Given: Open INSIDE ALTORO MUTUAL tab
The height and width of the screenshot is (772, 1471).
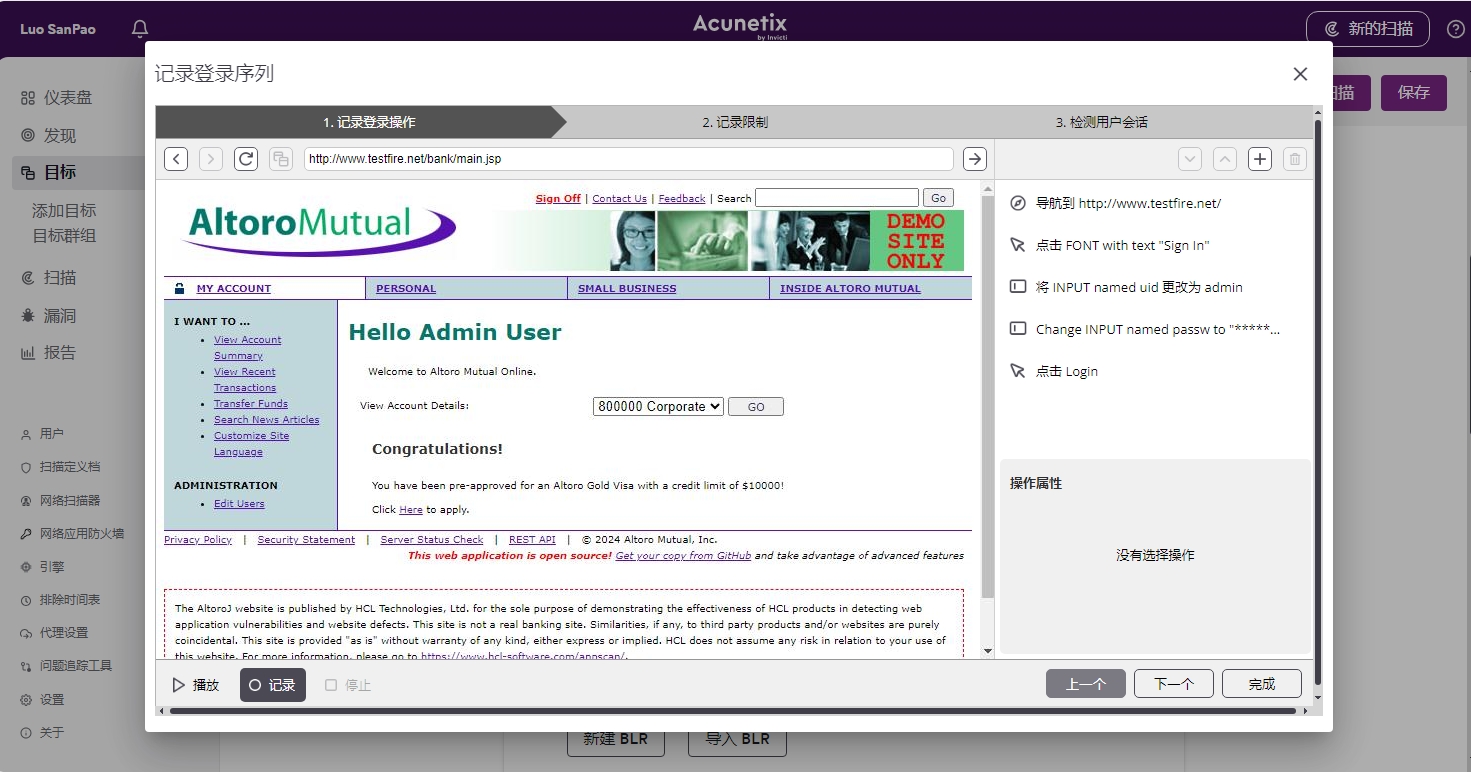Looking at the screenshot, I should click(x=850, y=288).
